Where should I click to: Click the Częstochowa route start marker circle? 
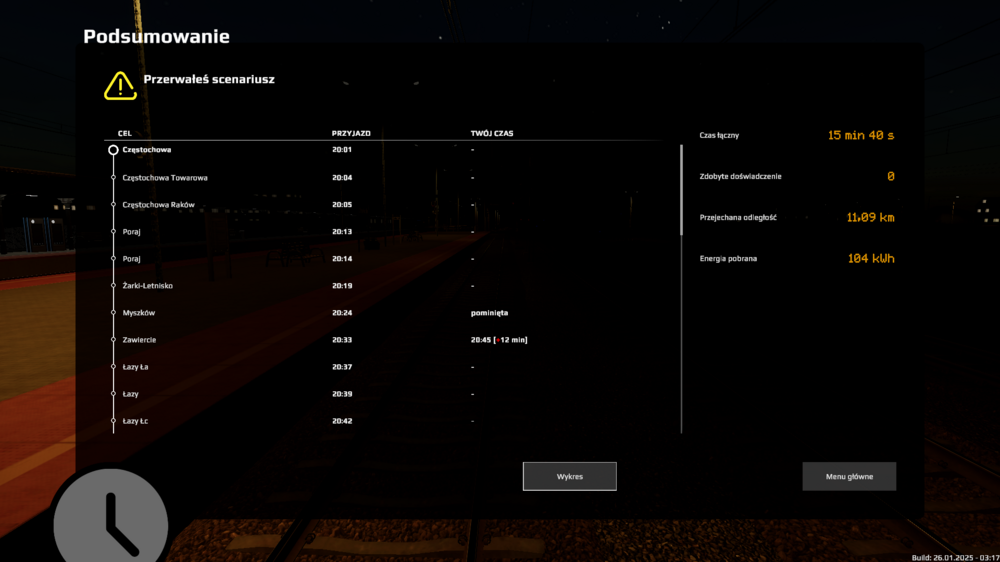113,150
